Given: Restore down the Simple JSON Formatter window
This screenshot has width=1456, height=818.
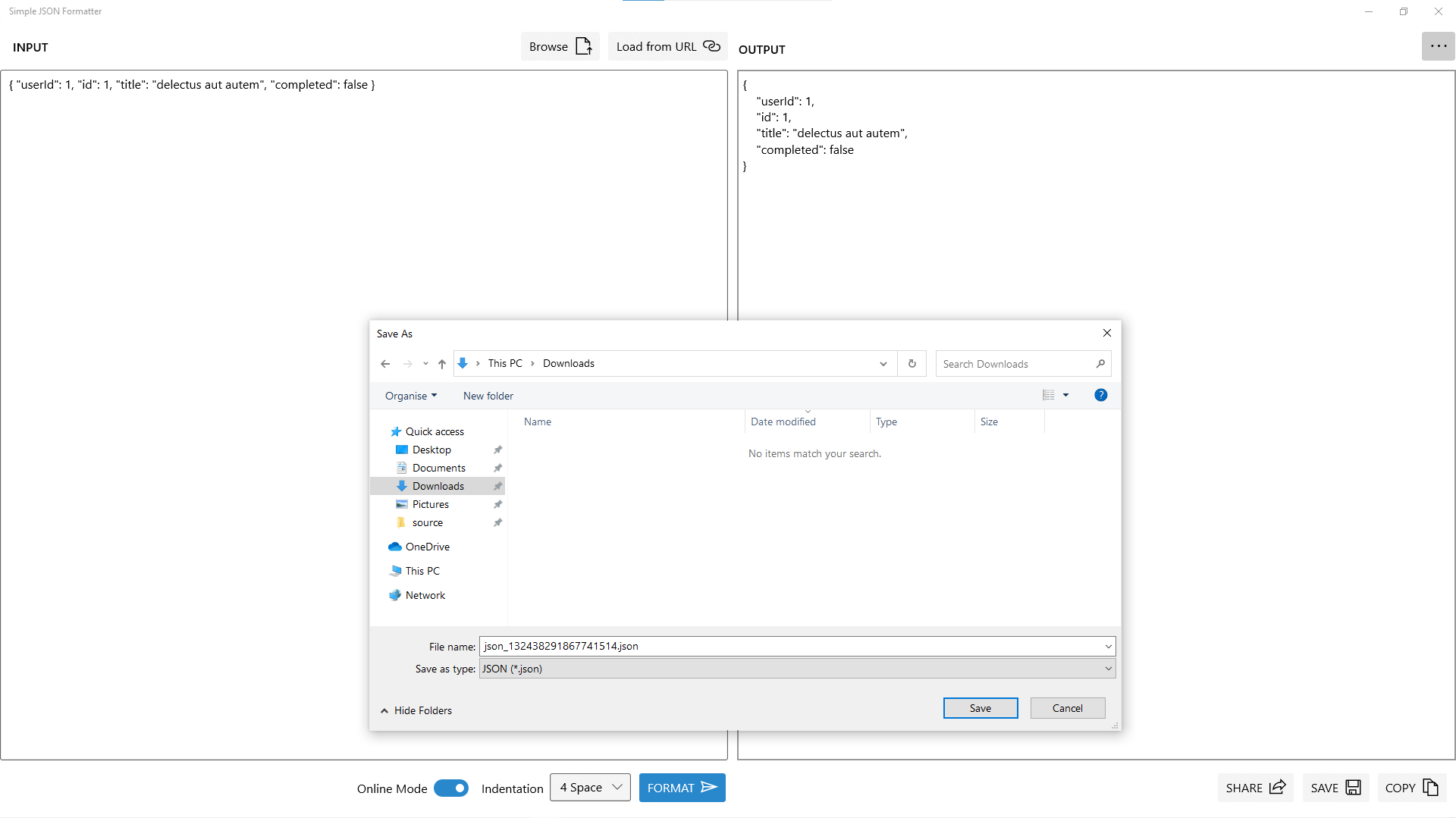Looking at the screenshot, I should 1404,11.
